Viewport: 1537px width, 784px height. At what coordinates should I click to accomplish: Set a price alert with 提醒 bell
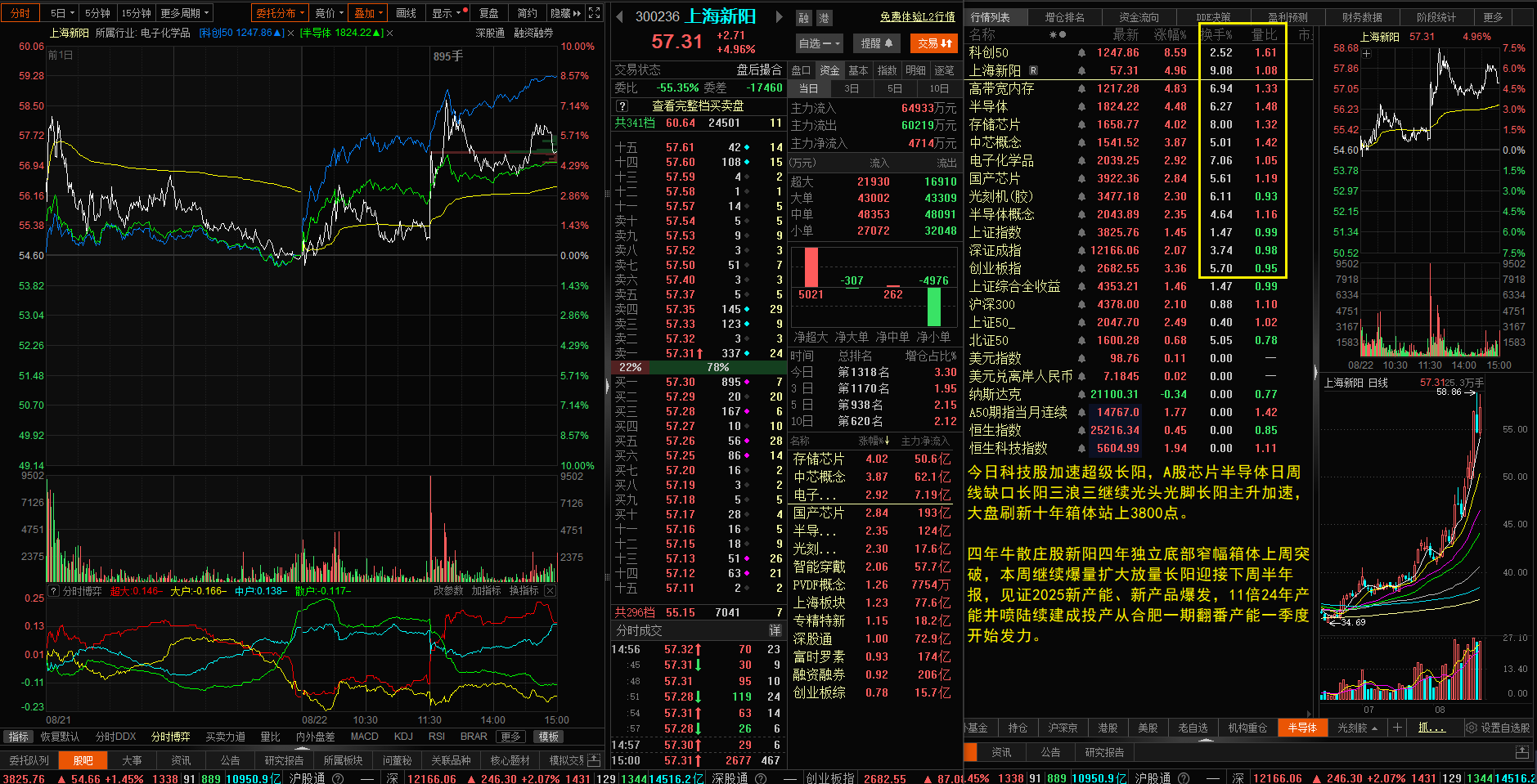tap(877, 43)
